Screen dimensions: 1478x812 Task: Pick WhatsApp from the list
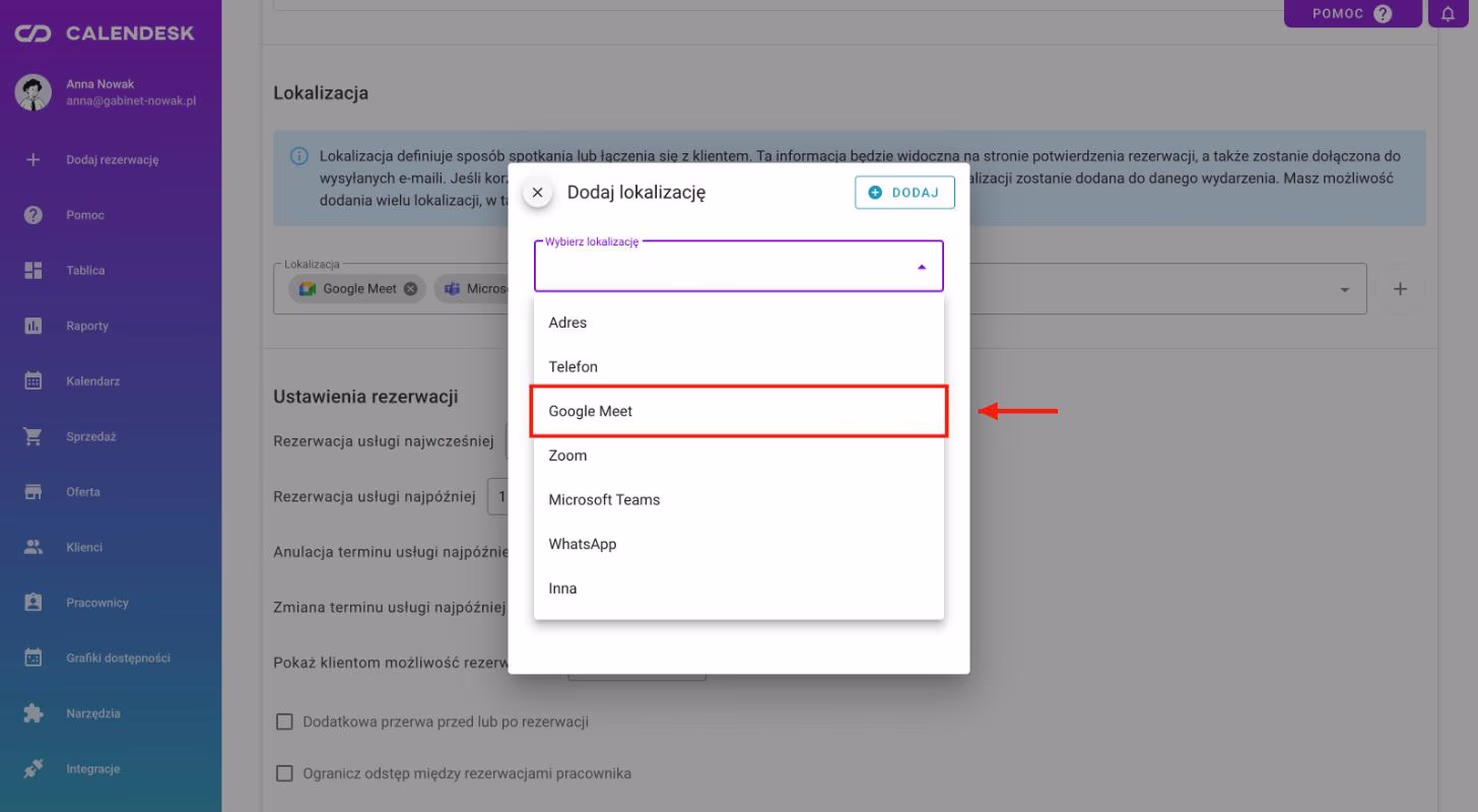(x=739, y=544)
